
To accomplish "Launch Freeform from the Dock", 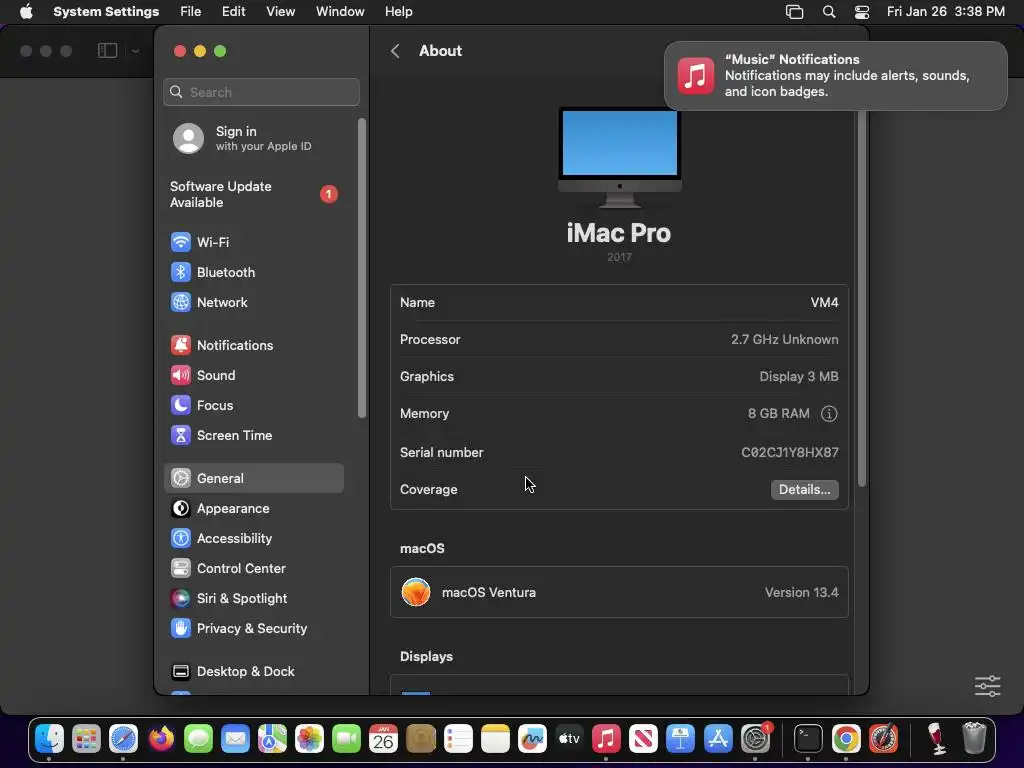I will pos(532,739).
